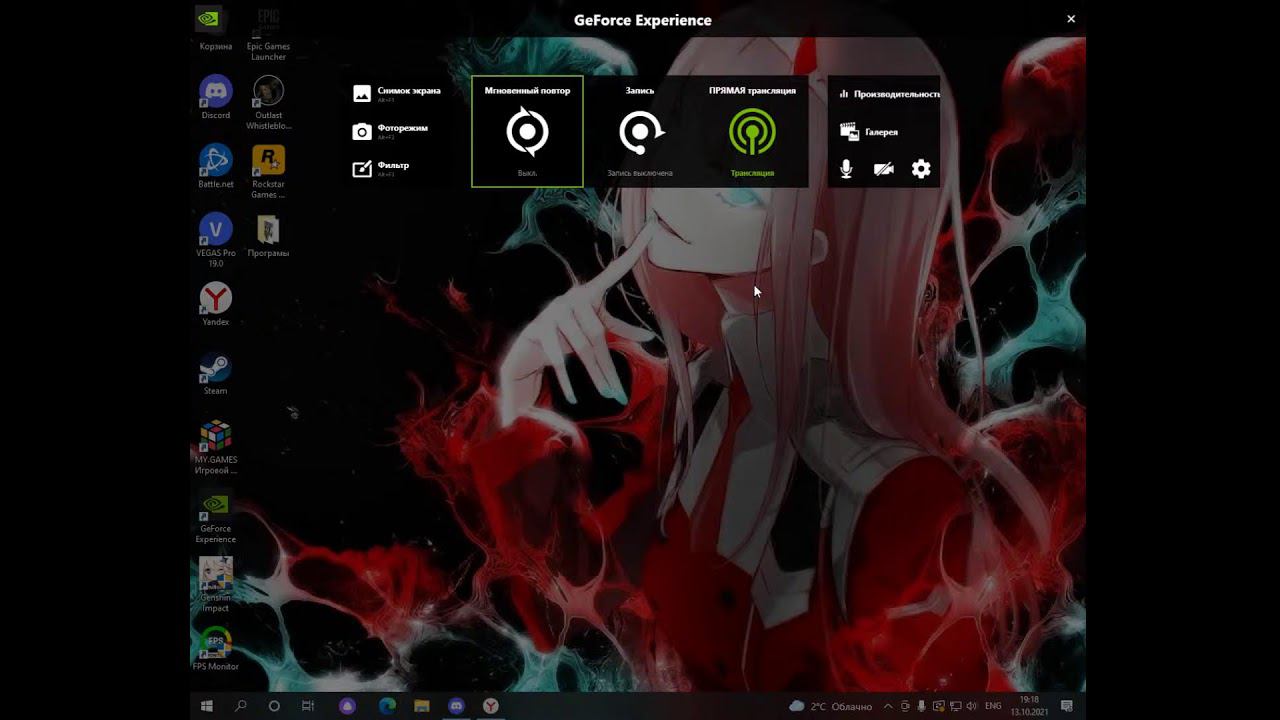Select the Rockstar Games desktop shortcut

268,171
